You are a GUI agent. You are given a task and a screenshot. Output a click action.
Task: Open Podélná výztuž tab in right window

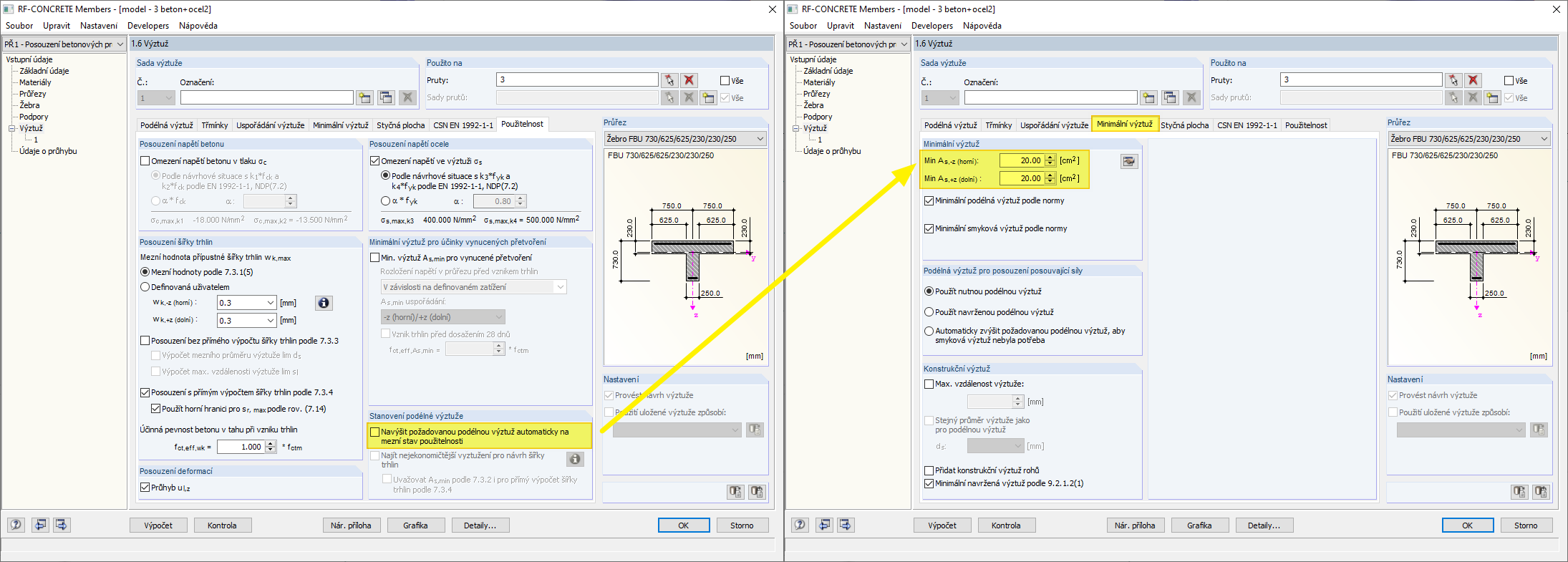951,125
